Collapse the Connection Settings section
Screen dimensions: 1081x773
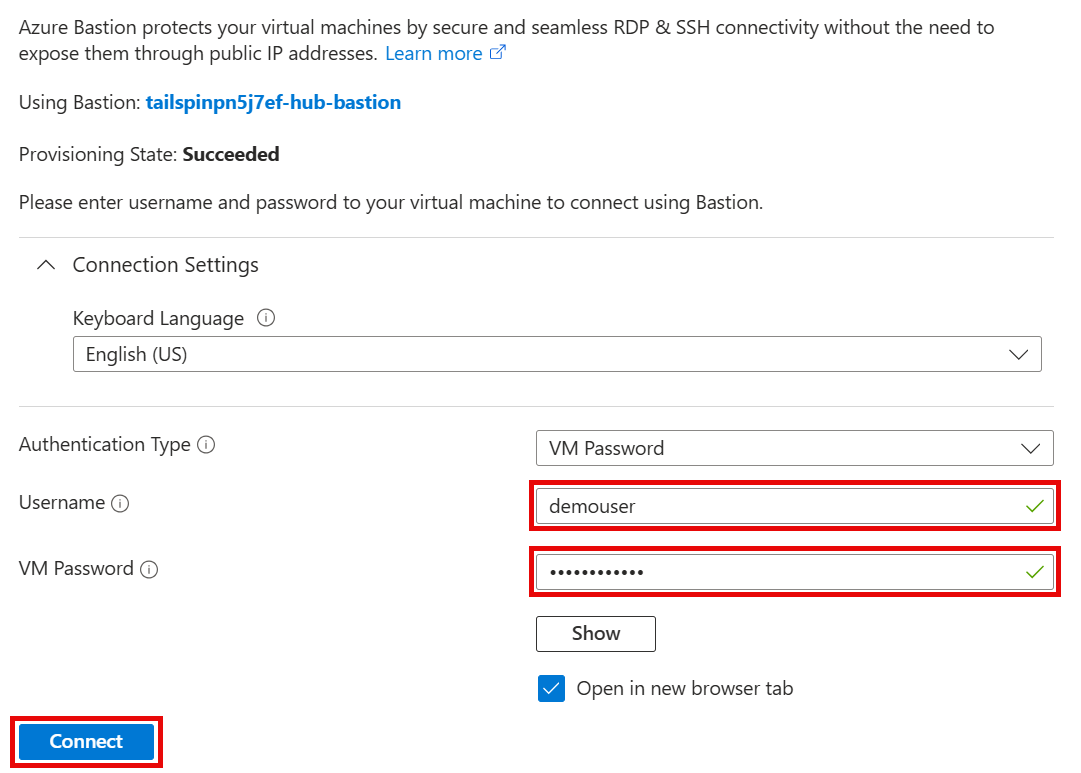point(45,264)
